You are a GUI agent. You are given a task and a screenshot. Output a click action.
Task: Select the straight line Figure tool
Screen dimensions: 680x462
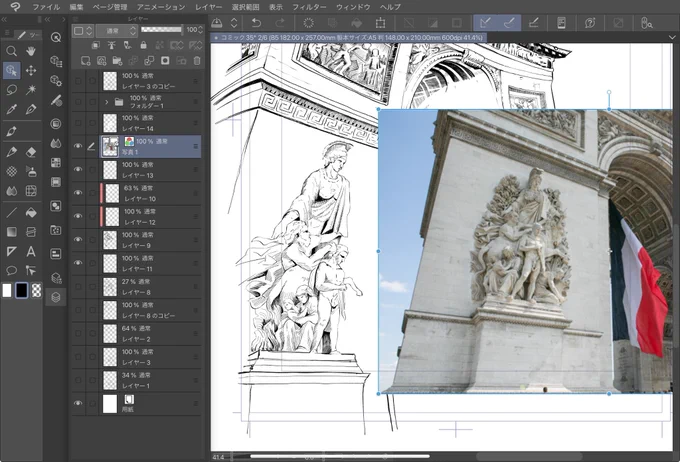point(12,212)
